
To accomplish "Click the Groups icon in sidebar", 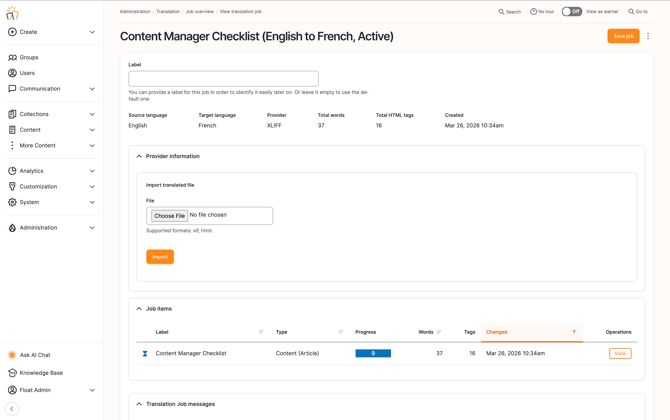I will coord(12,57).
